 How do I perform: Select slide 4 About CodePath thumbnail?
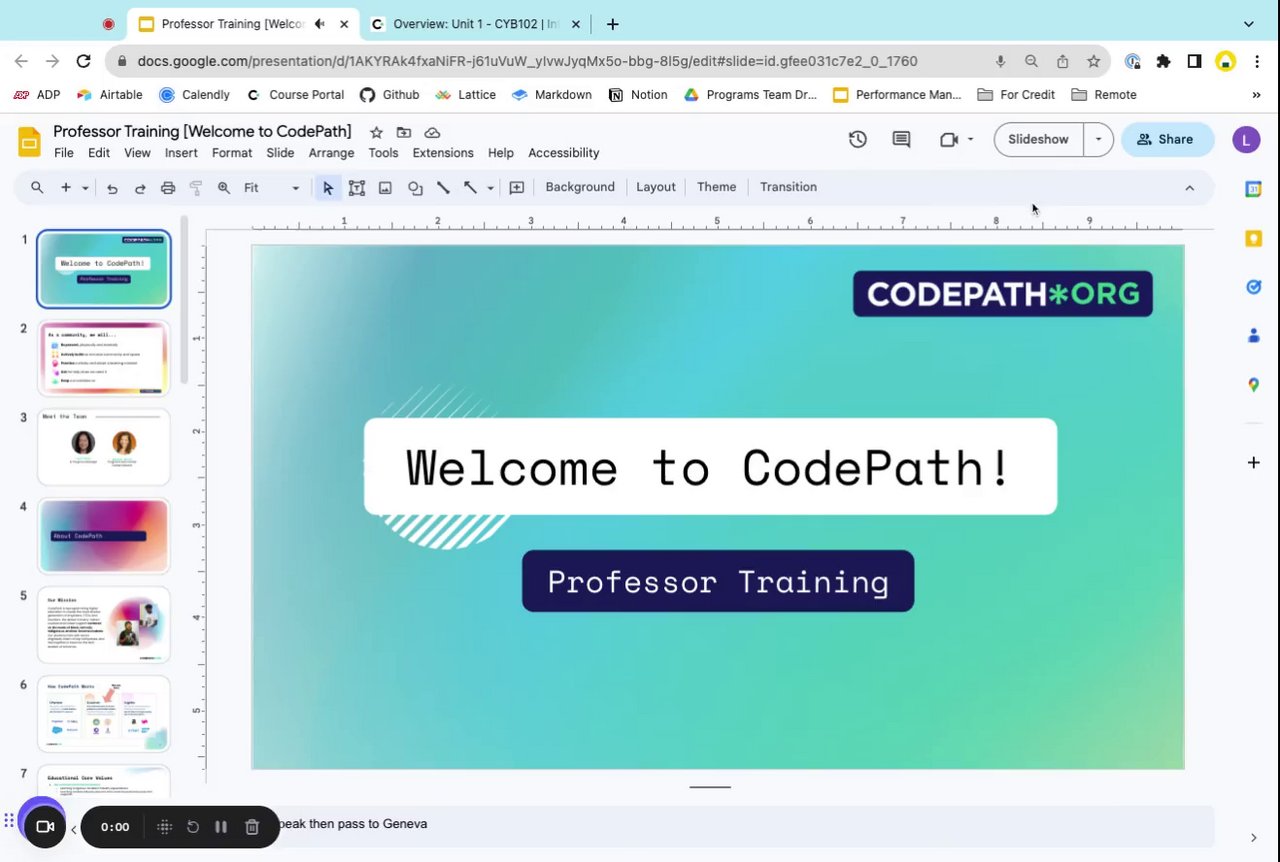104,536
